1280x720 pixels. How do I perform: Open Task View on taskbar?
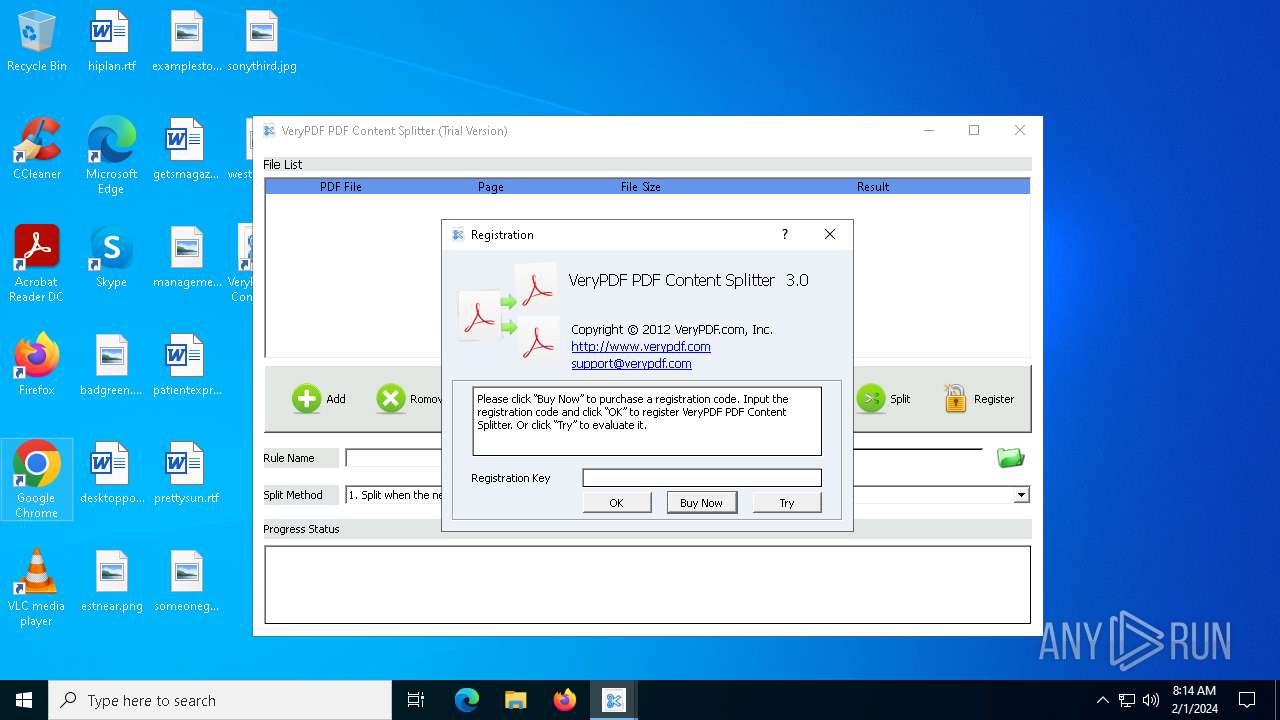416,700
